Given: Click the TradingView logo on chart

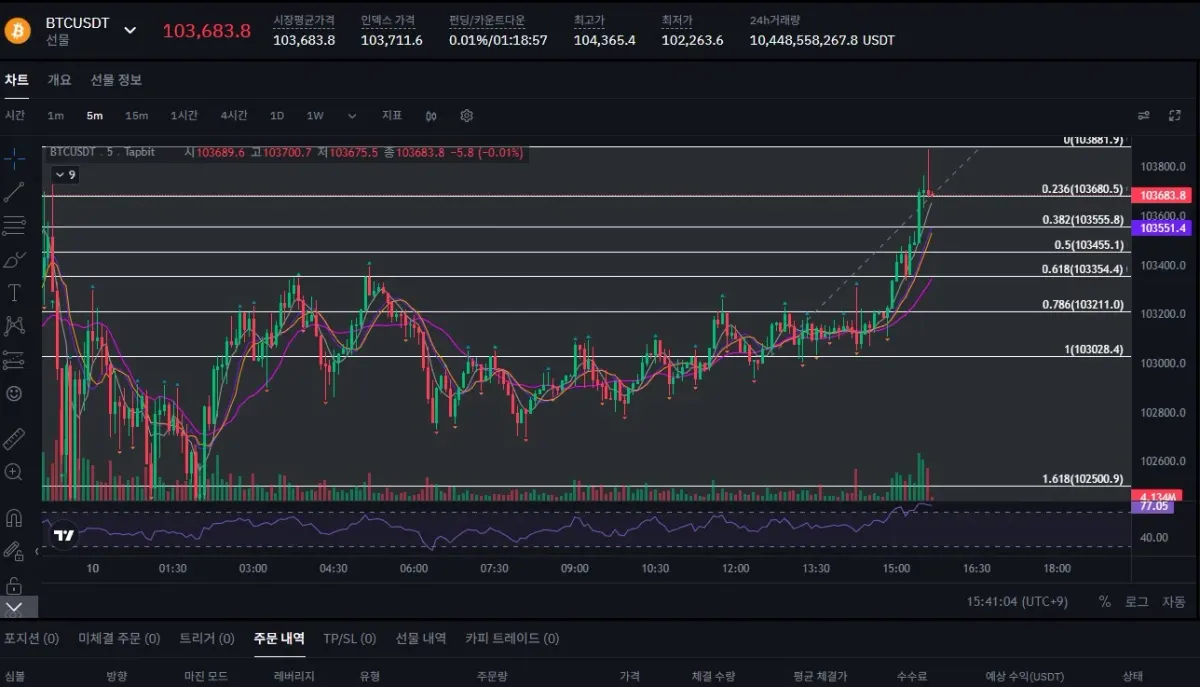Looking at the screenshot, I should click(64, 535).
